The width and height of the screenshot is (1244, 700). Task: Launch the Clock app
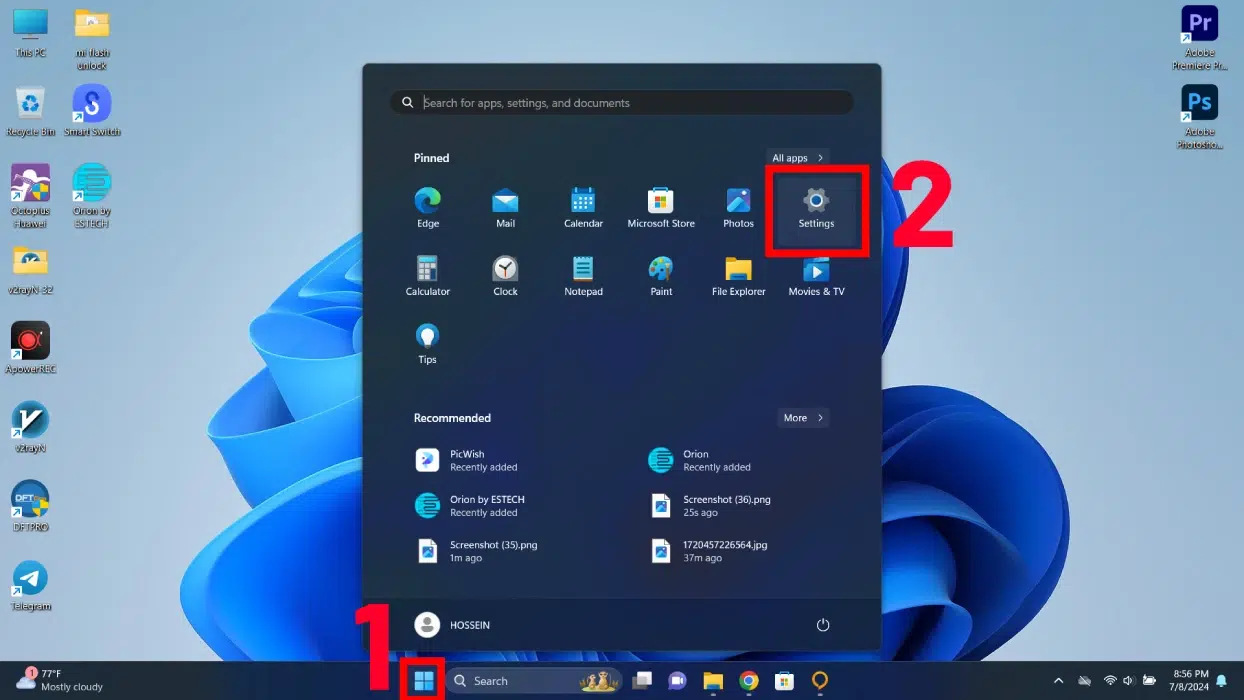(505, 276)
